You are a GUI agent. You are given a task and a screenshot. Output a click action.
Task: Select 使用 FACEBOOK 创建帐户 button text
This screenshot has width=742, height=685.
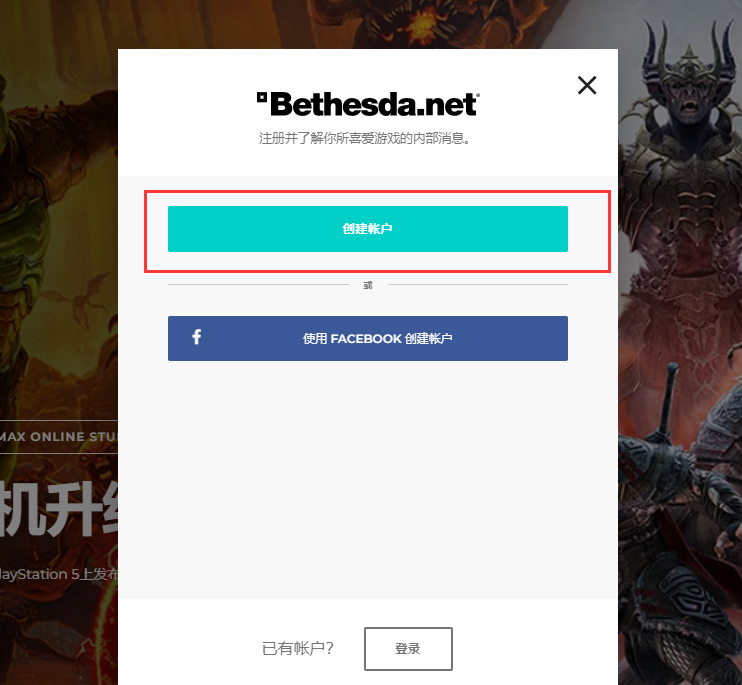tap(378, 339)
